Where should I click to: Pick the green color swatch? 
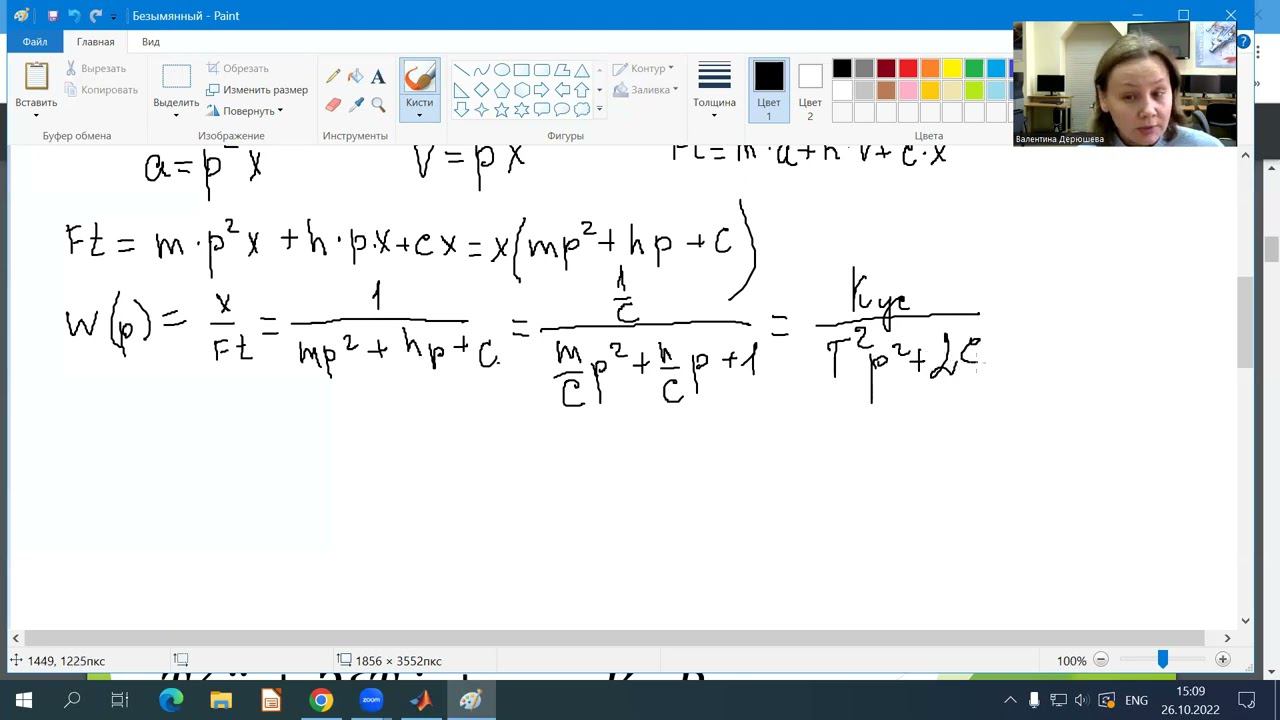pyautogui.click(x=974, y=68)
